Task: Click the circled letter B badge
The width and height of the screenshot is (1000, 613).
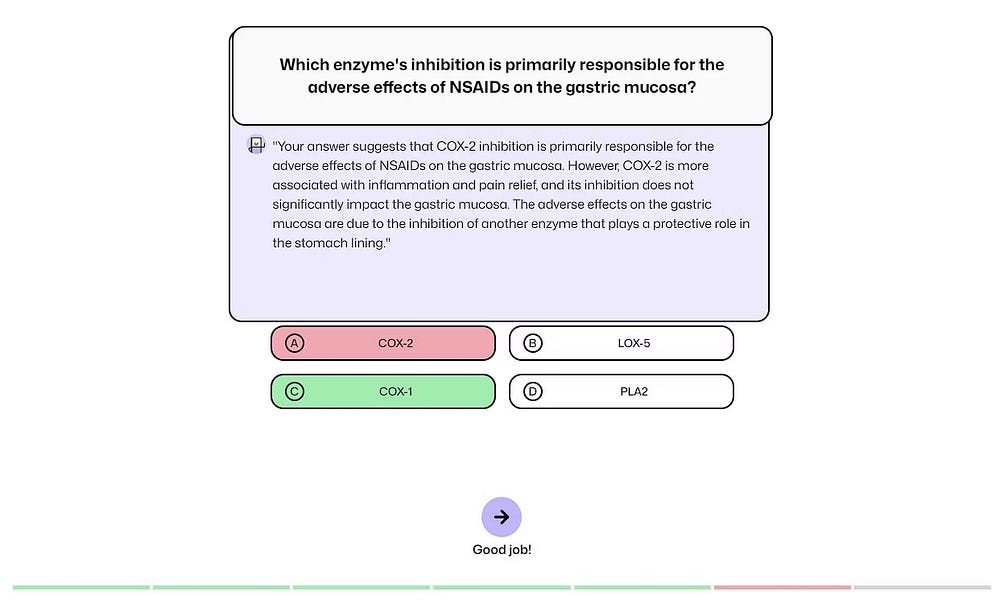Action: click(533, 343)
